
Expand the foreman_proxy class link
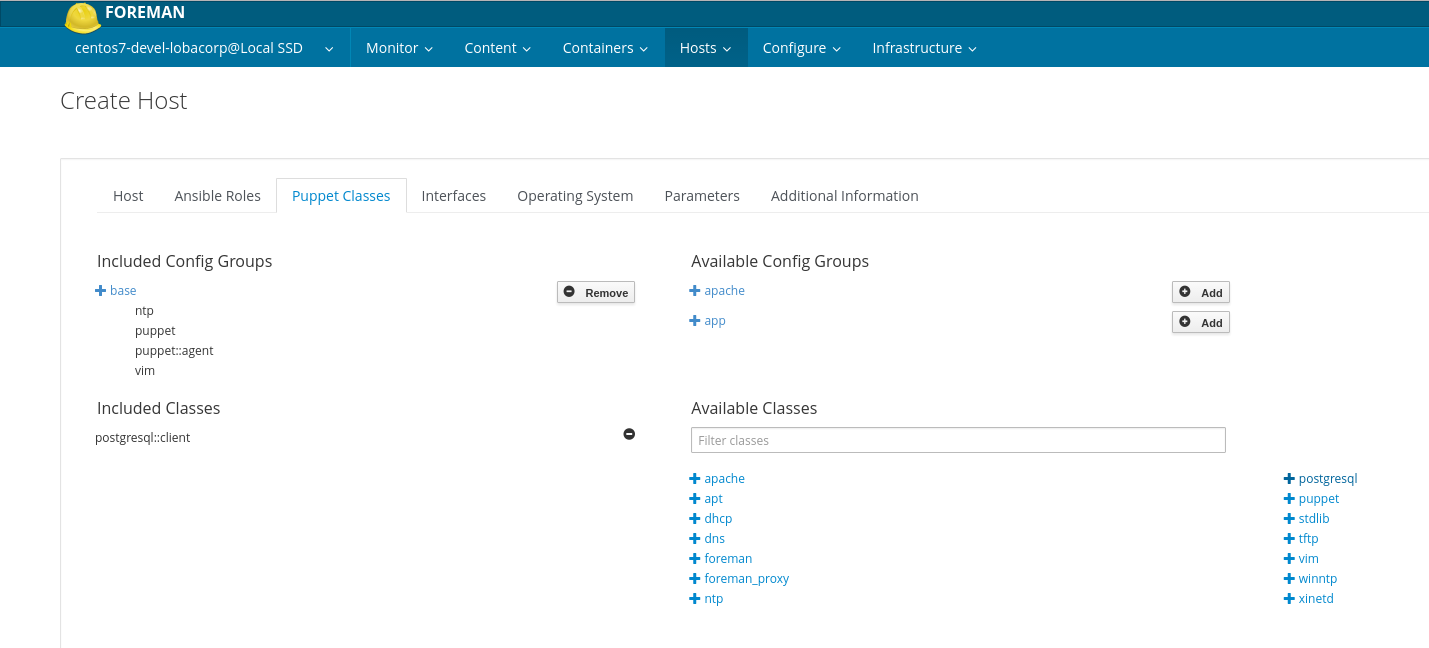(x=747, y=579)
